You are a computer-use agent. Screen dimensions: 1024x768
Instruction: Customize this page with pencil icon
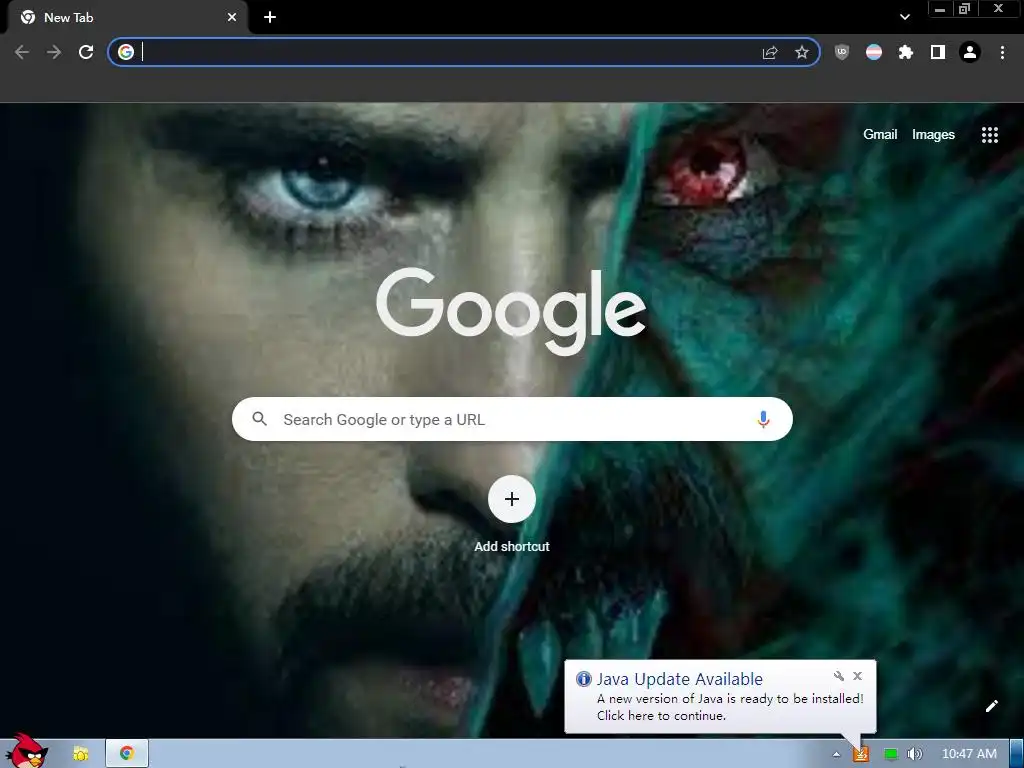point(991,706)
